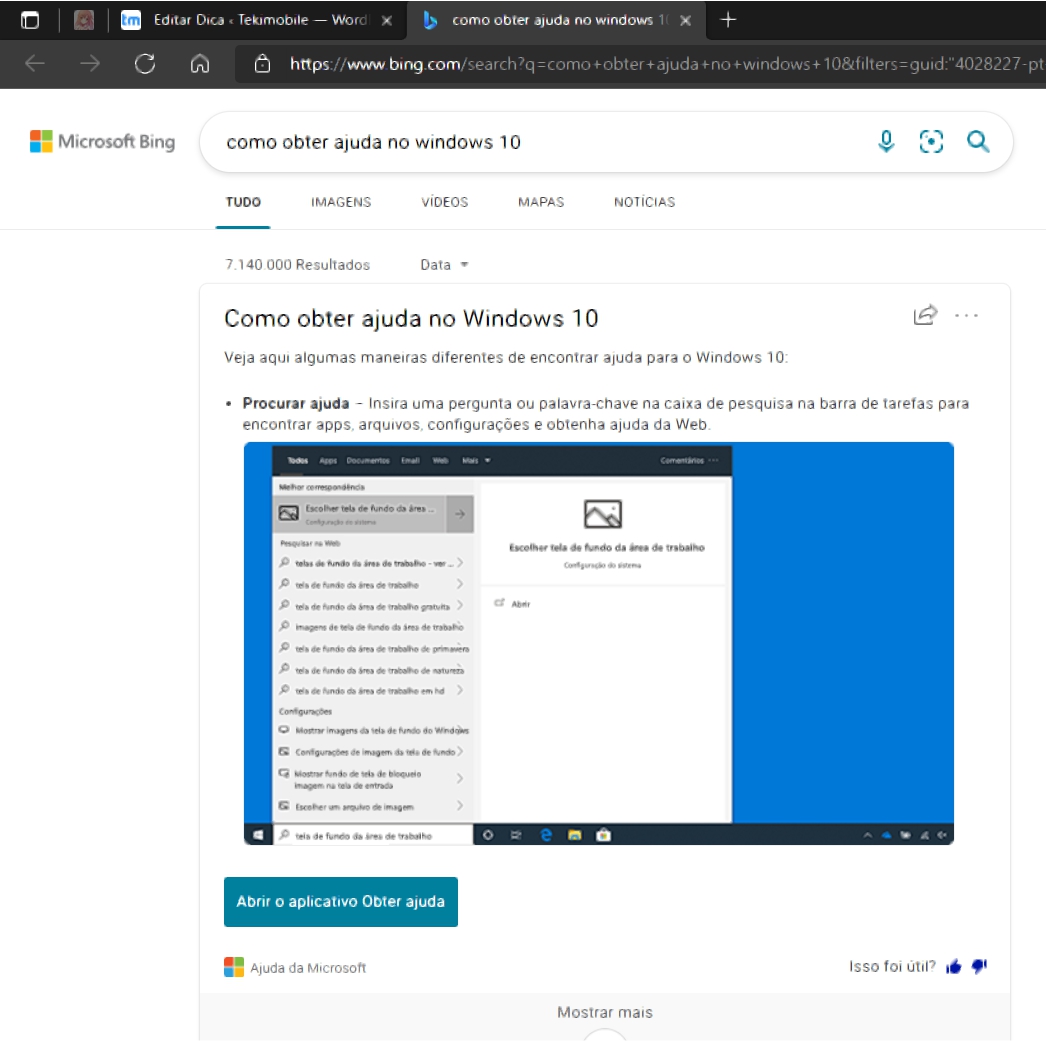The height and width of the screenshot is (1041, 1046).
Task: Focus the browser address bar URL
Action: 666,64
